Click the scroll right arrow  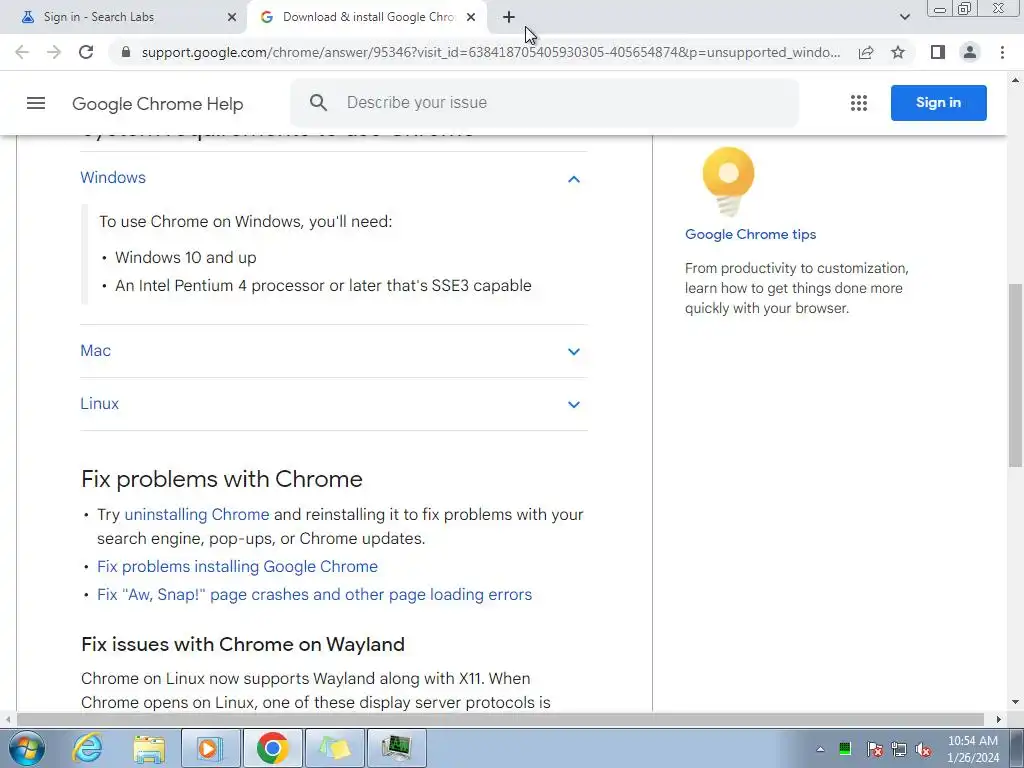point(999,719)
